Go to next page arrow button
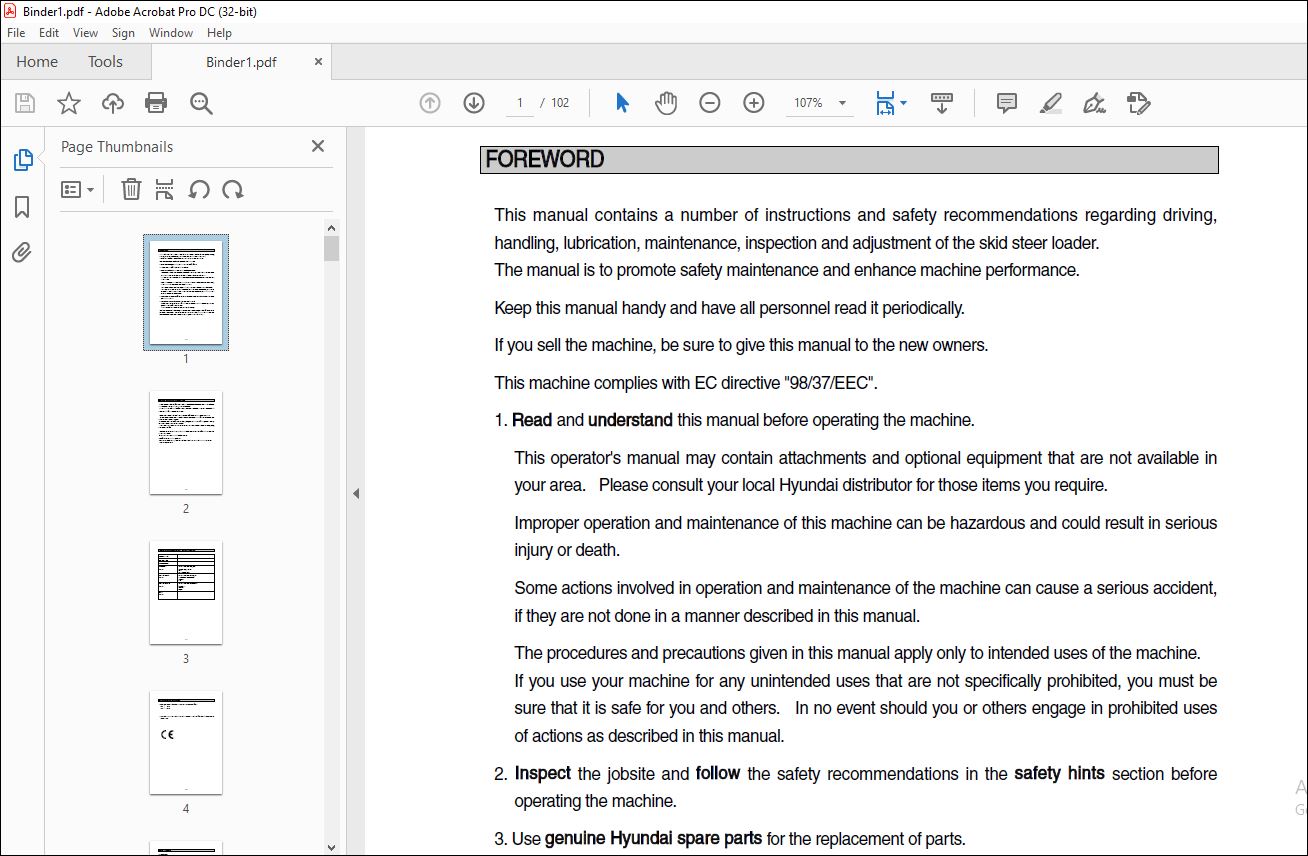This screenshot has width=1308, height=856. [x=474, y=103]
